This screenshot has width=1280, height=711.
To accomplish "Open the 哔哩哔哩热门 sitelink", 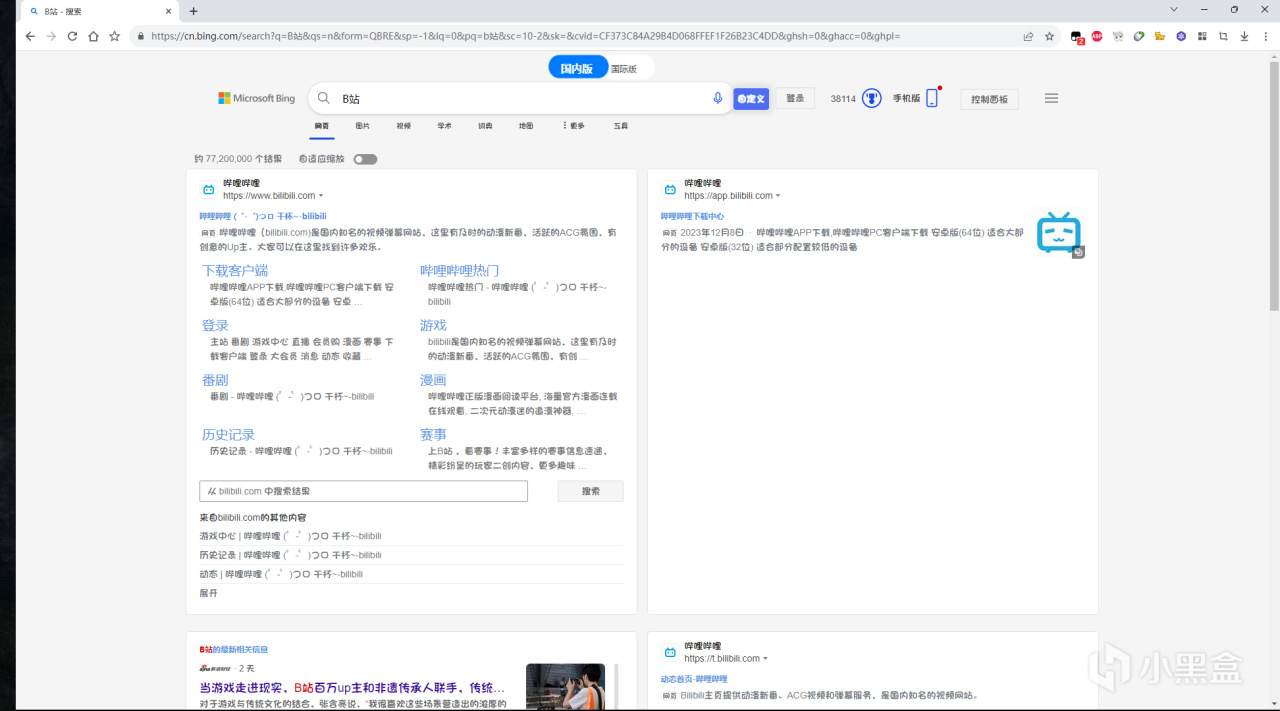I will (460, 270).
